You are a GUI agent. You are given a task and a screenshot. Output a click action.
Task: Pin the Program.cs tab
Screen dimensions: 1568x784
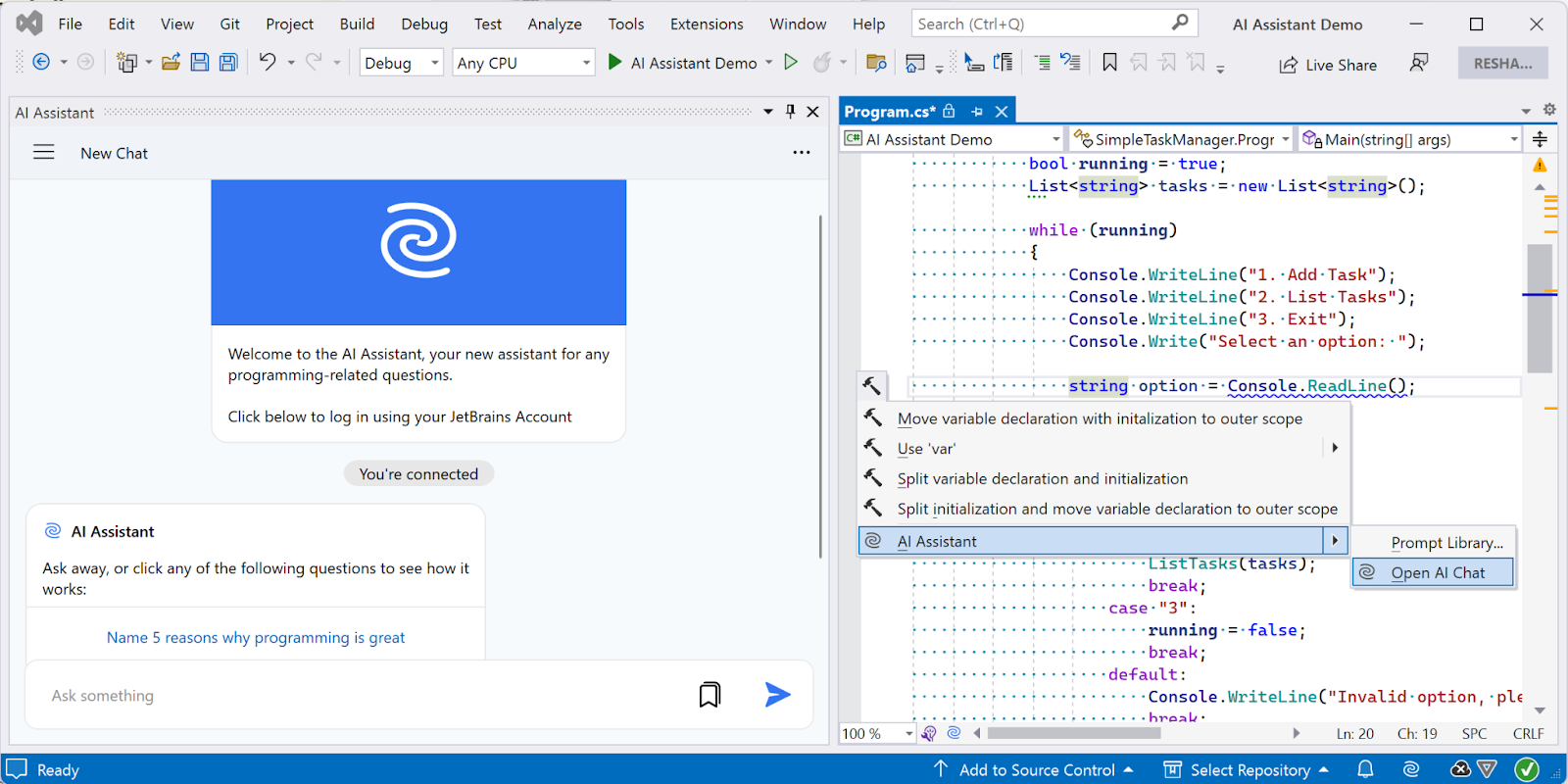click(977, 112)
